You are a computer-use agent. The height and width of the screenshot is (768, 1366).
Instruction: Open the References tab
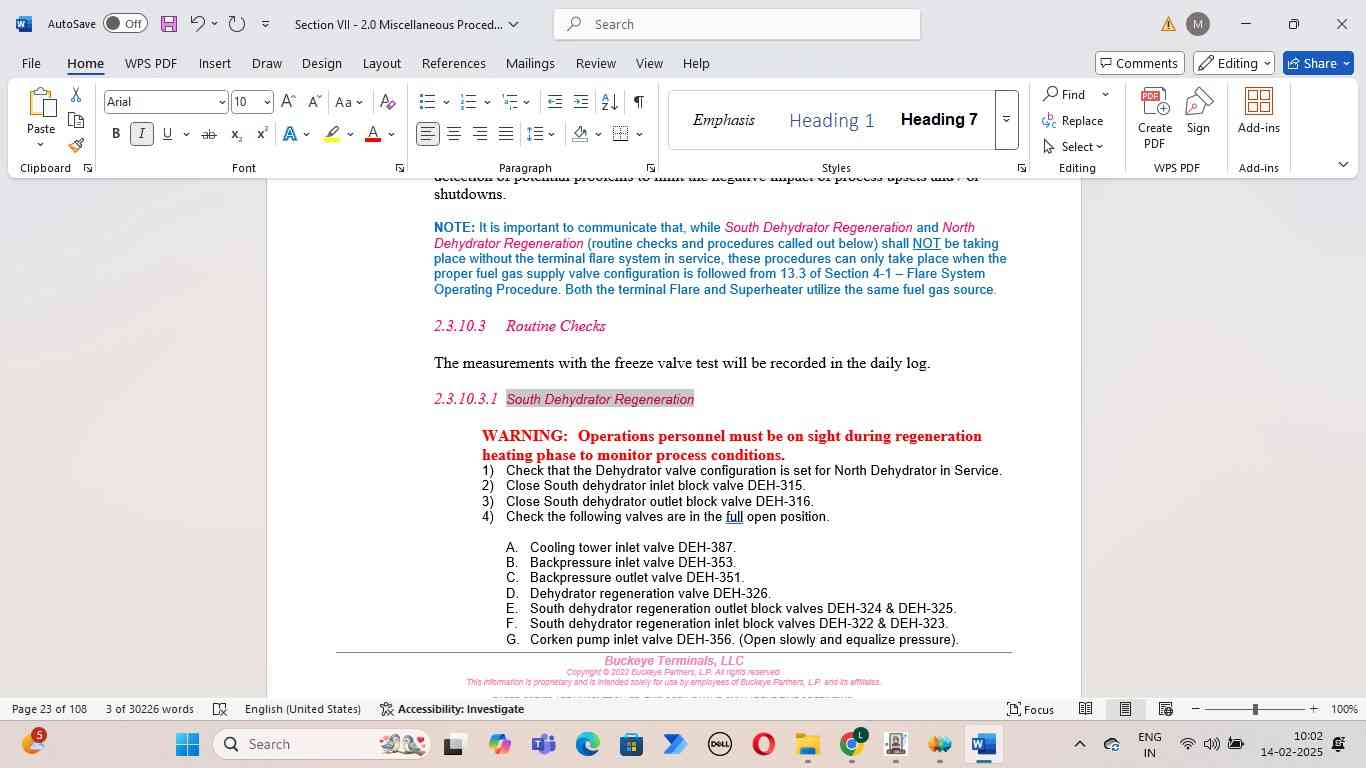tap(454, 63)
